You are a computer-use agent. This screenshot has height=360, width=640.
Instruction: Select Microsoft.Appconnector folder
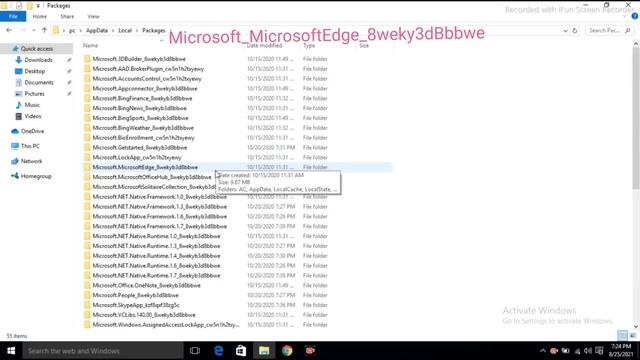coord(145,89)
